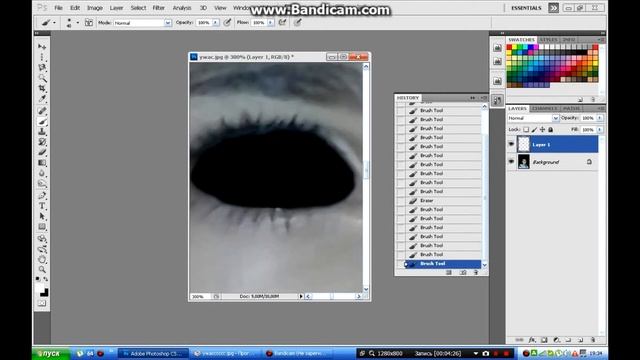Open Adobe Photoshop taskbar button
The width and height of the screenshot is (640, 360).
coord(154,353)
